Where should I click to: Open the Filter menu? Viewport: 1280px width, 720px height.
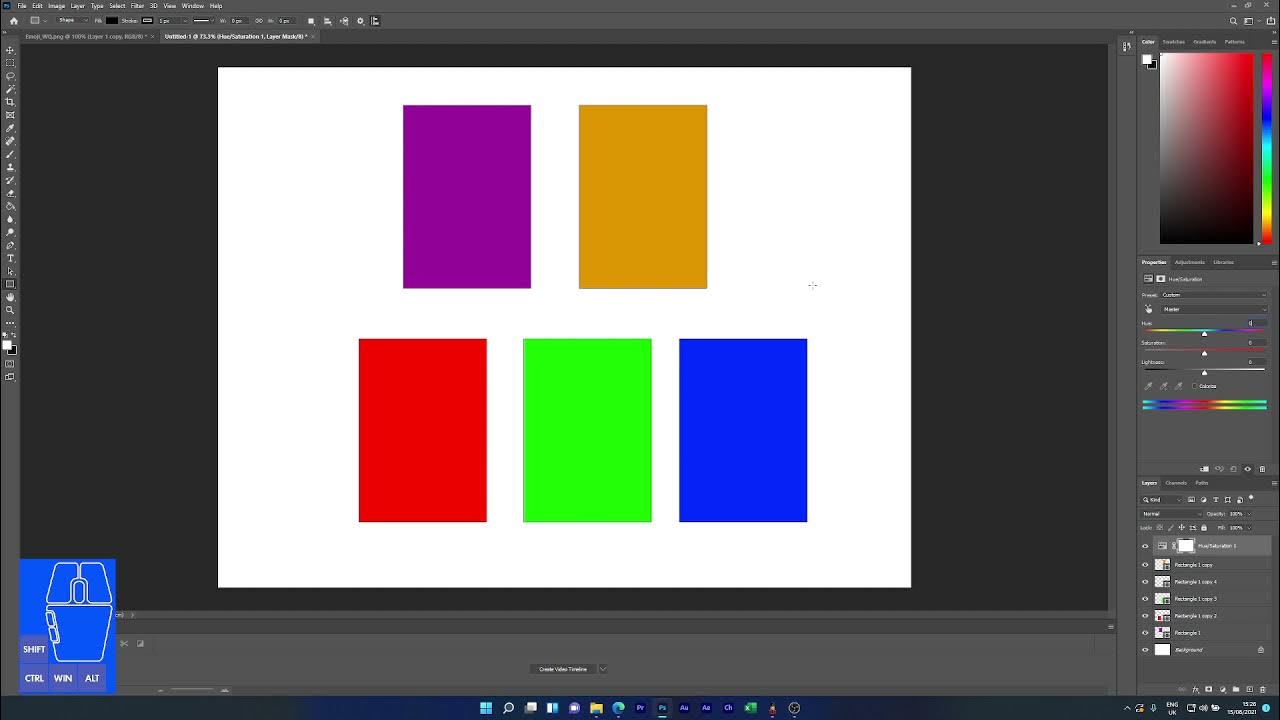137,6
